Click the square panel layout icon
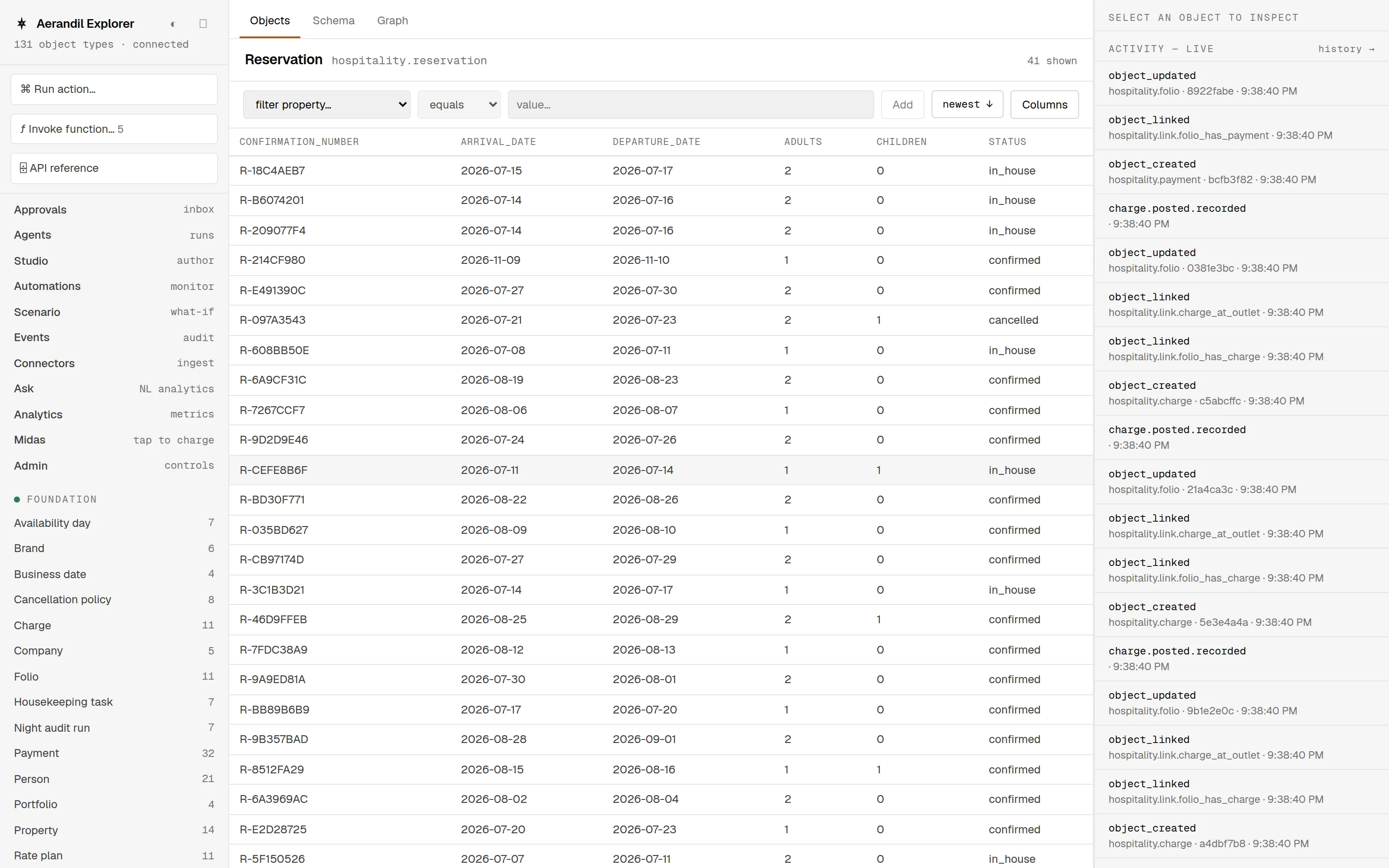This screenshot has width=1389, height=868. (203, 23)
